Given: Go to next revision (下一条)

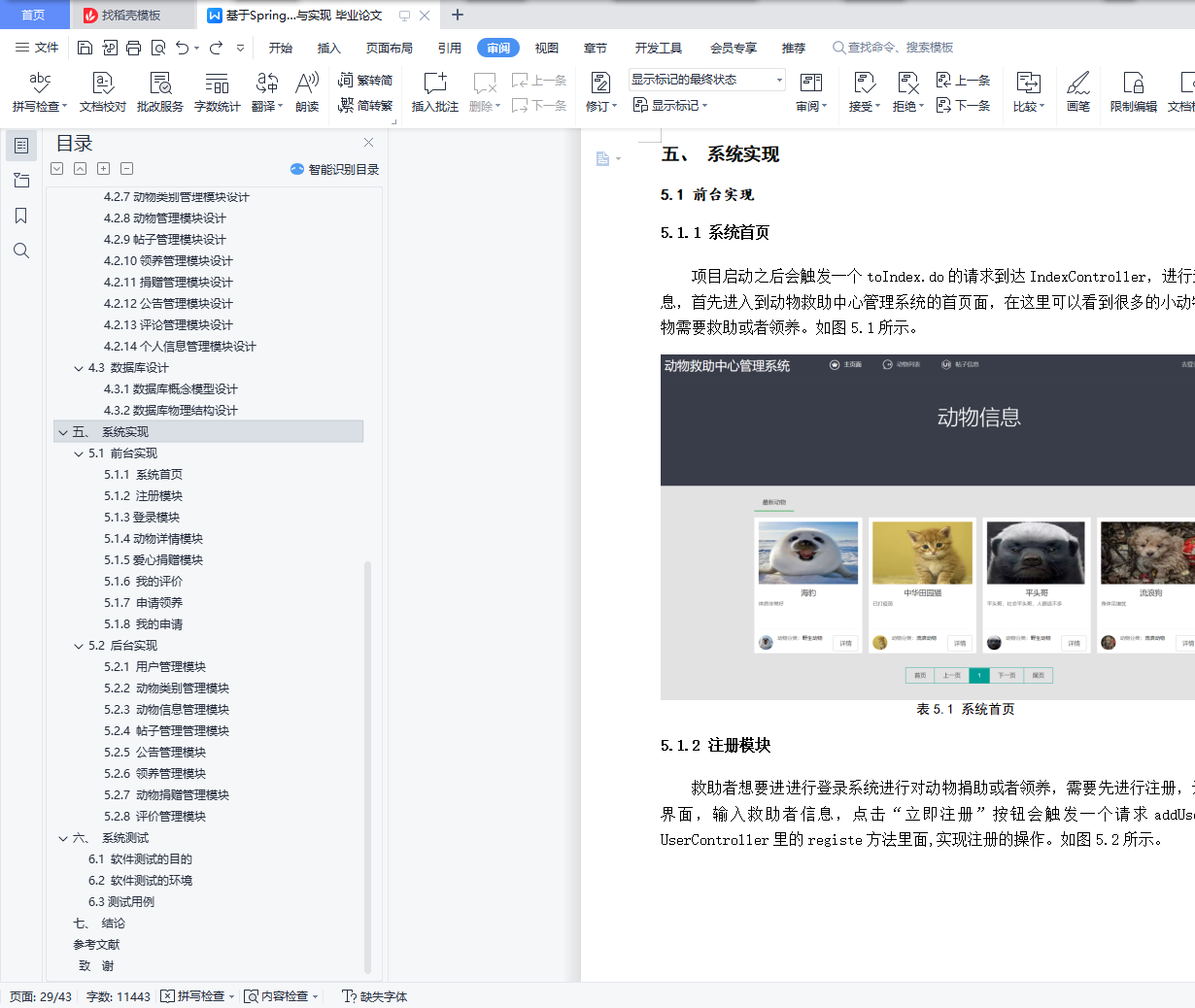Looking at the screenshot, I should click(x=963, y=105).
